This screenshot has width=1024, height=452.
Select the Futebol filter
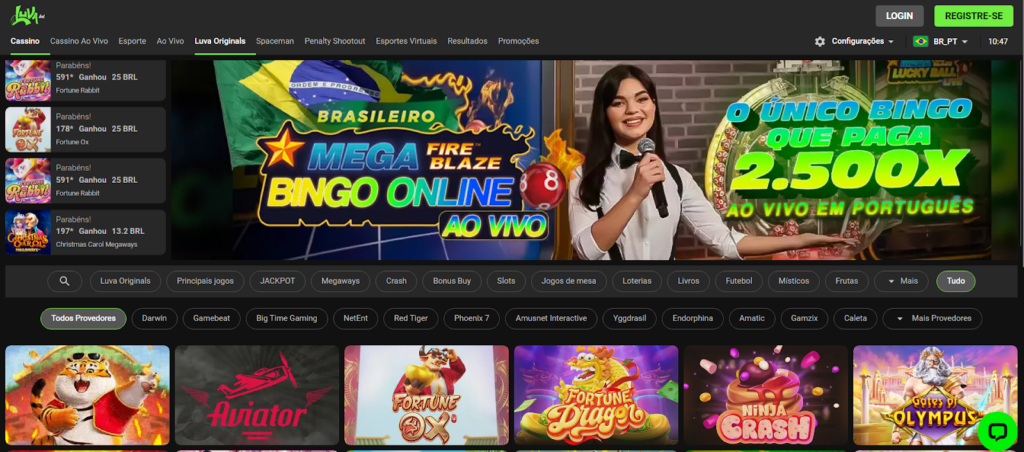coord(739,281)
